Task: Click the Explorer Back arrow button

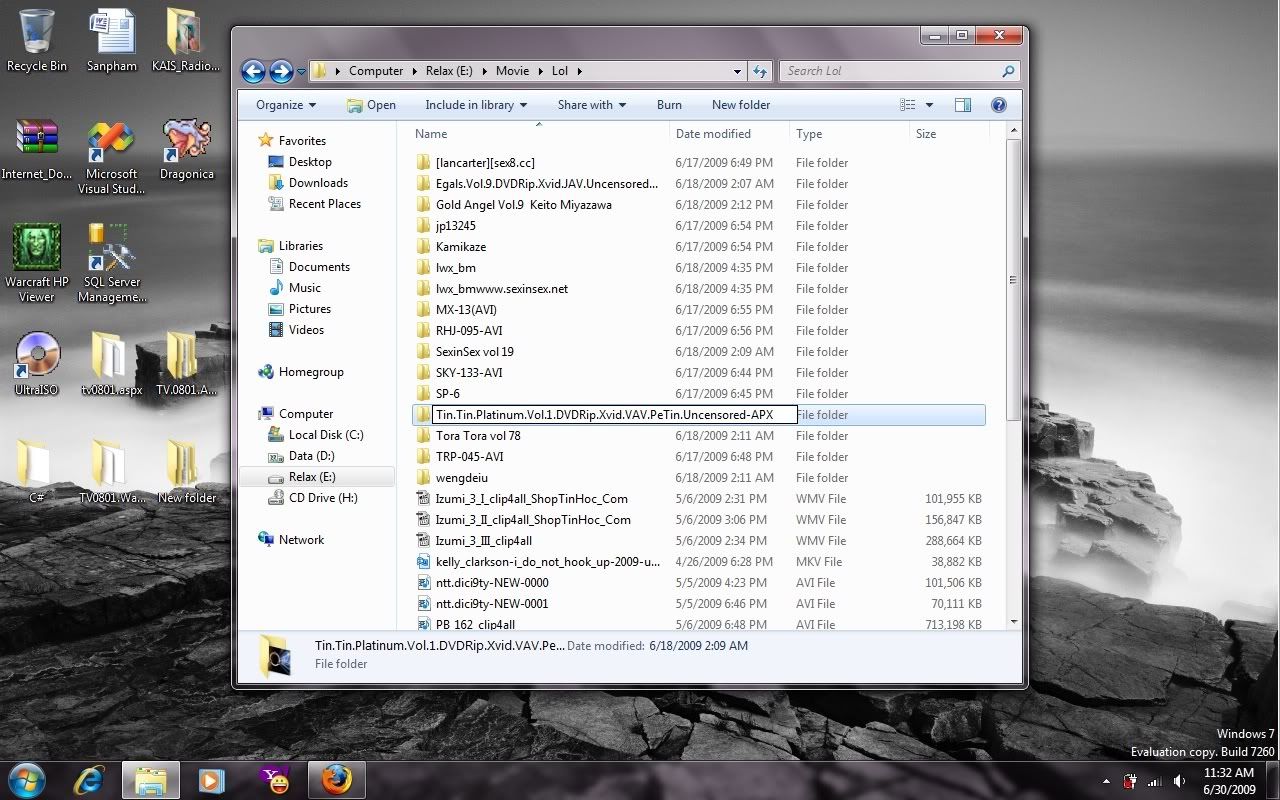Action: click(253, 71)
